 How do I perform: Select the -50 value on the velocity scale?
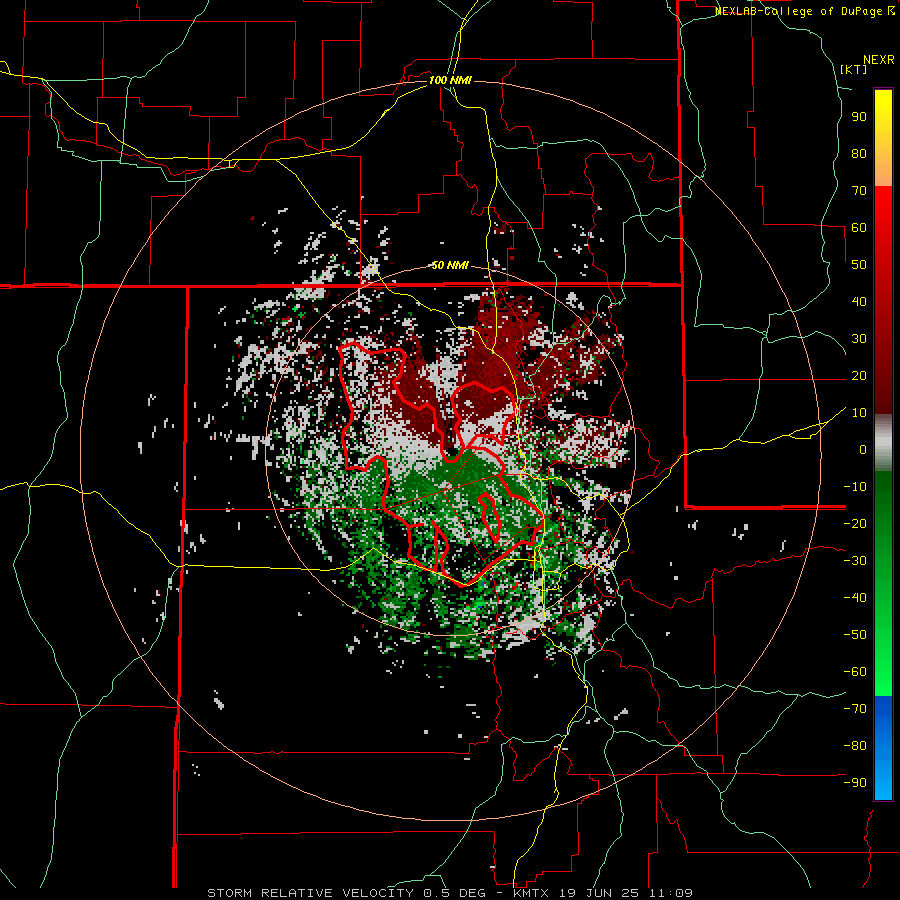coord(855,635)
